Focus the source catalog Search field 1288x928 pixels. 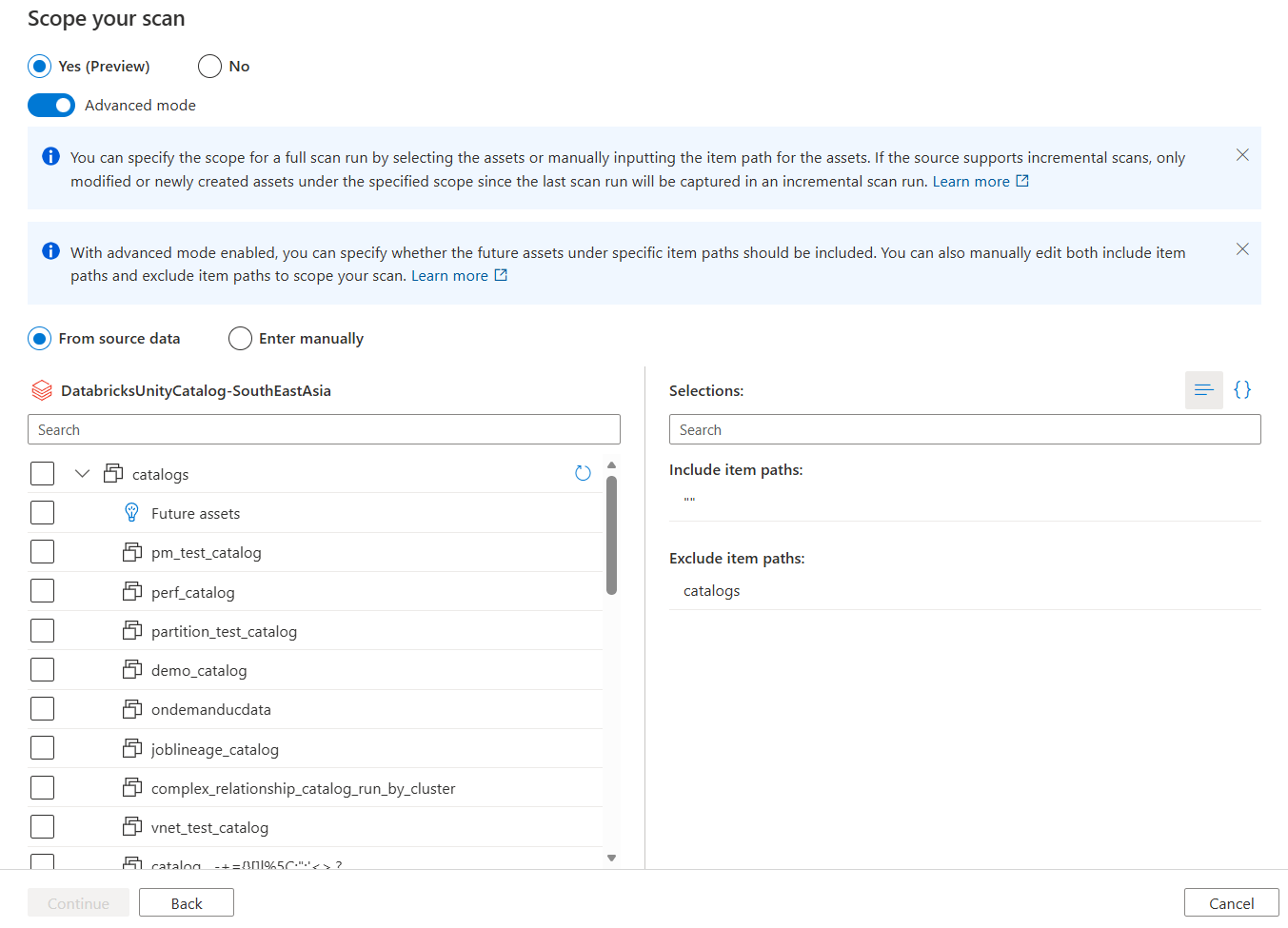[324, 429]
